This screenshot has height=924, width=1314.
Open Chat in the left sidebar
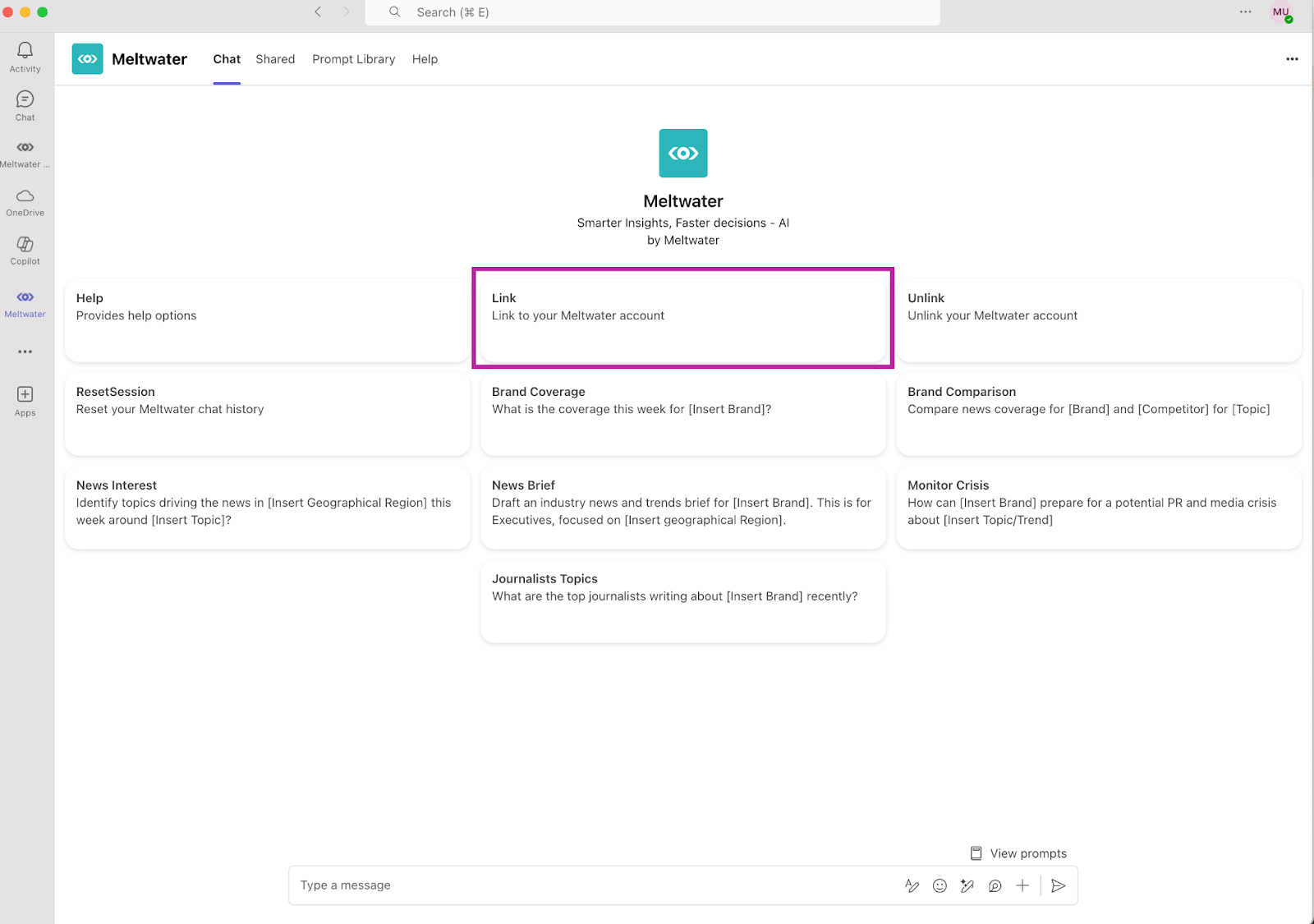point(25,106)
